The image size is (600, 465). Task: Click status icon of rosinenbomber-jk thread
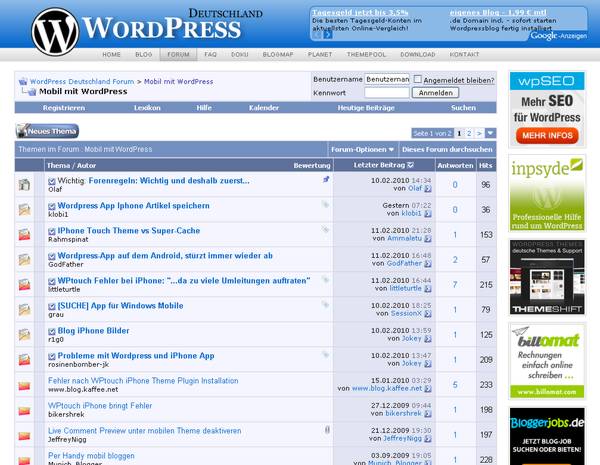[24, 359]
